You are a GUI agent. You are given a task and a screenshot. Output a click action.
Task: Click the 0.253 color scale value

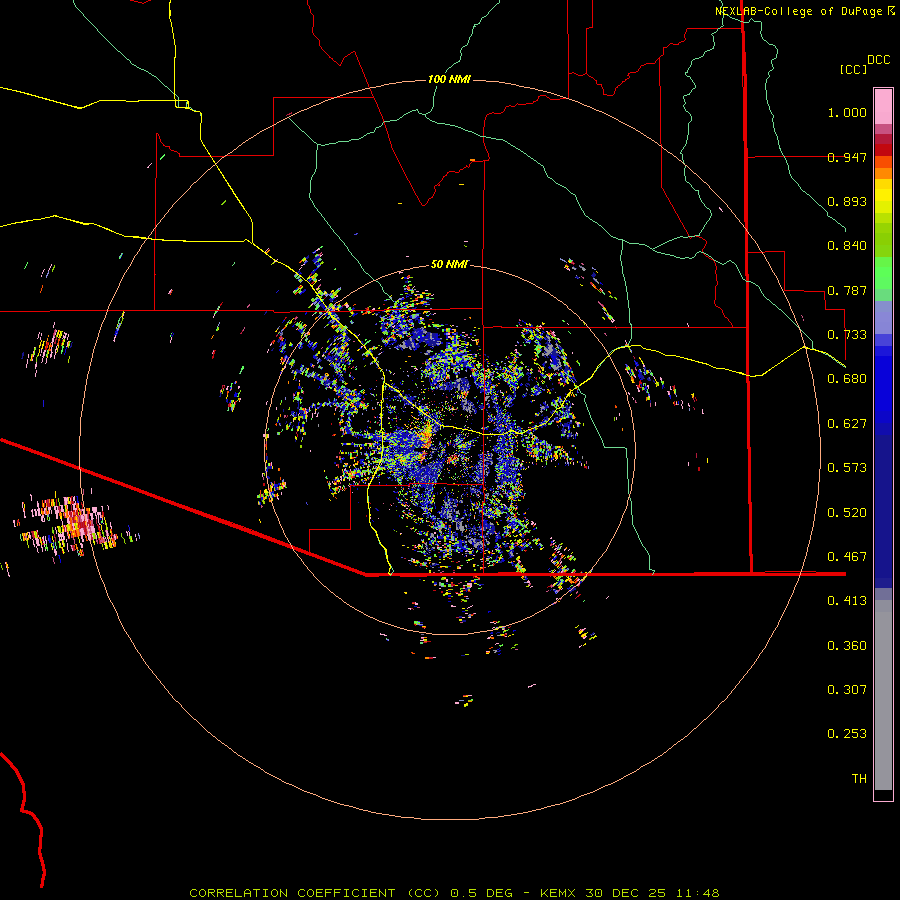coord(847,734)
